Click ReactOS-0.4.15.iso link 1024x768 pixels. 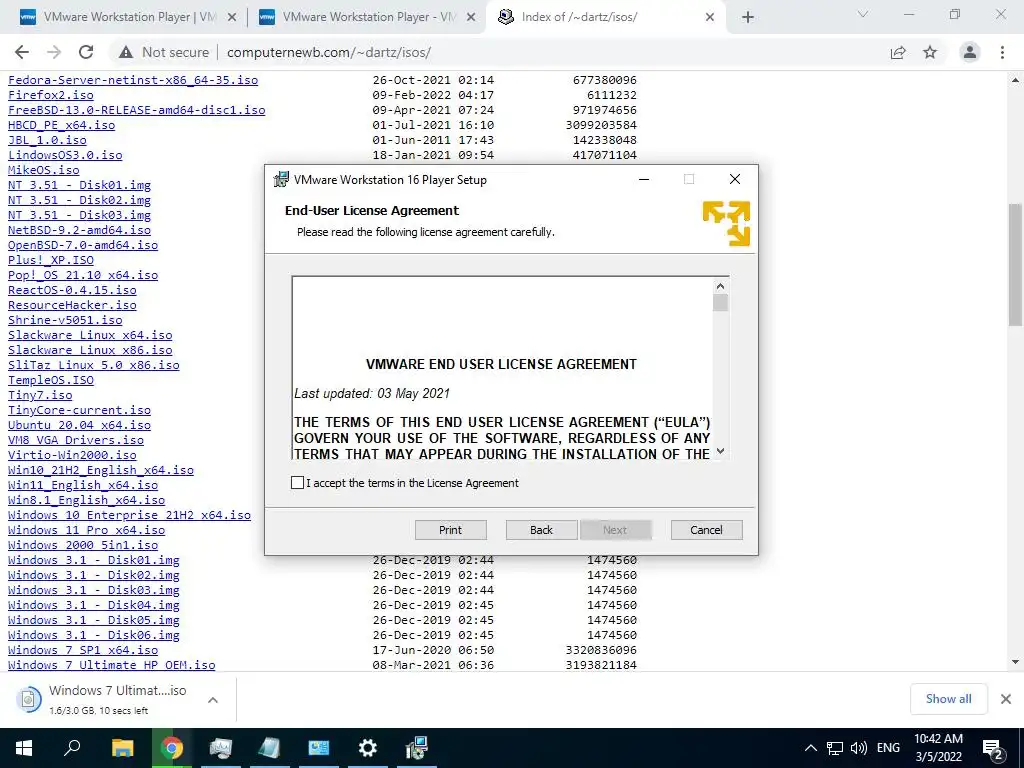72,290
